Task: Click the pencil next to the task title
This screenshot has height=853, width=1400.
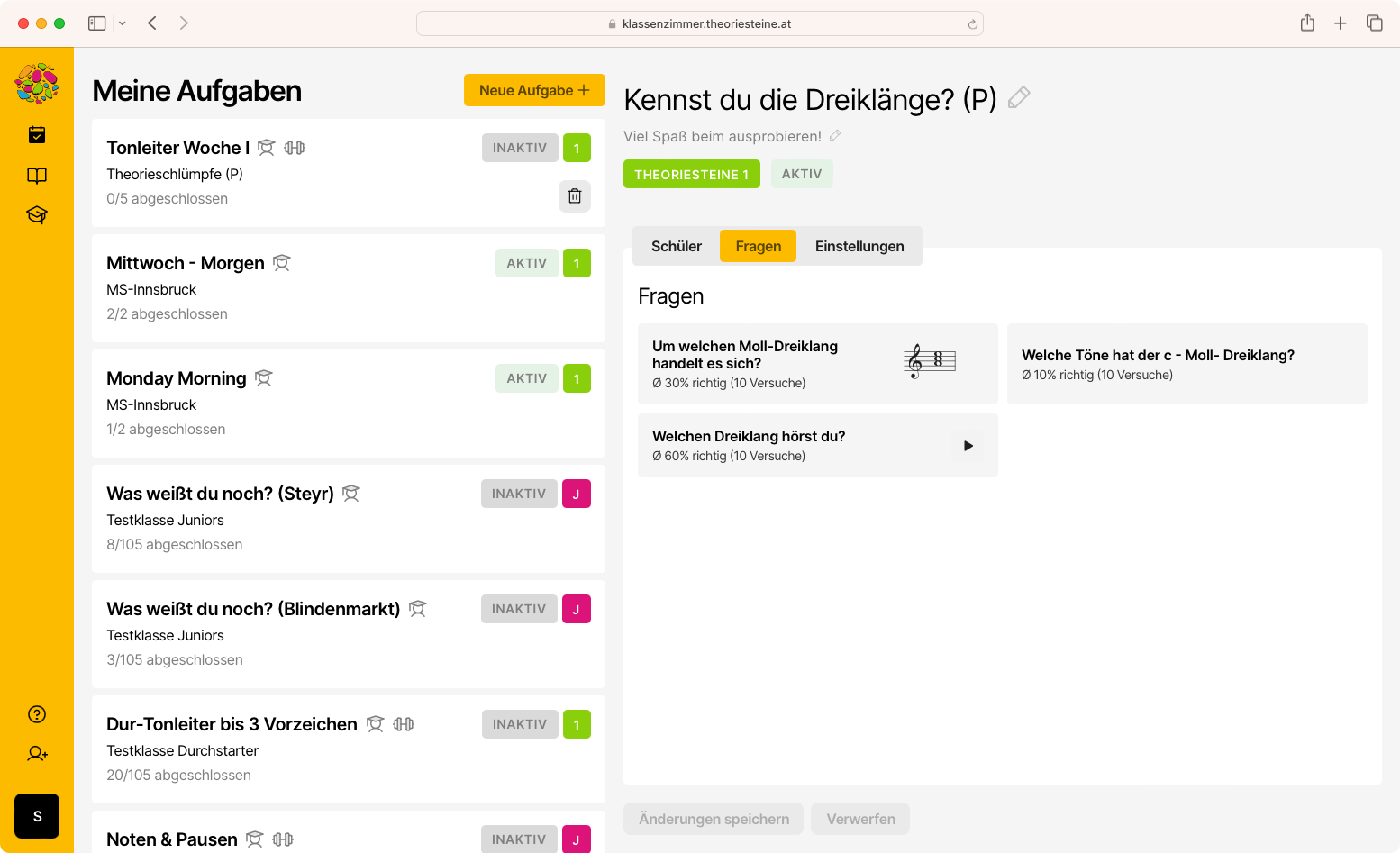Action: (1019, 97)
